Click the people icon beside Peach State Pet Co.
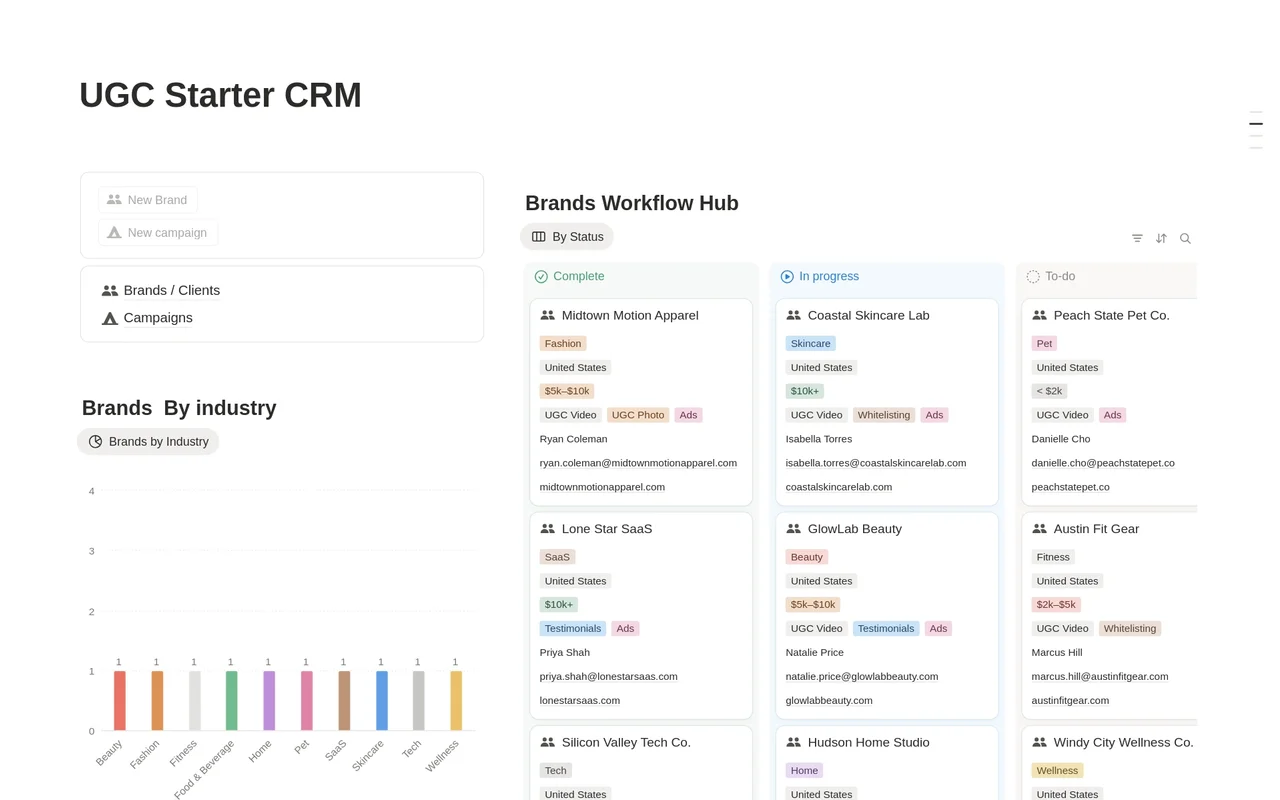Screen dimensions: 1280x800 click(x=1039, y=315)
